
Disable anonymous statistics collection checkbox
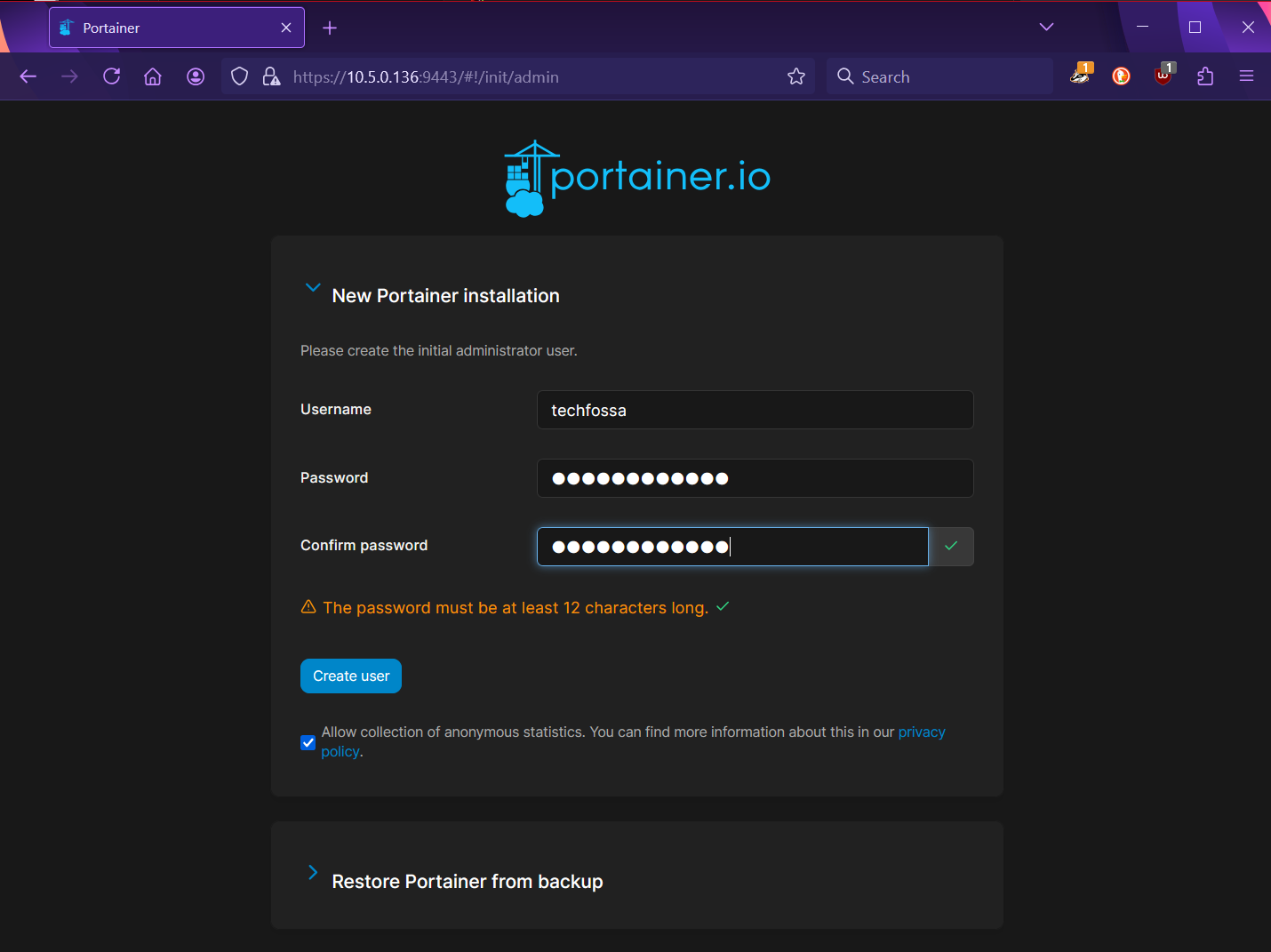click(x=308, y=742)
